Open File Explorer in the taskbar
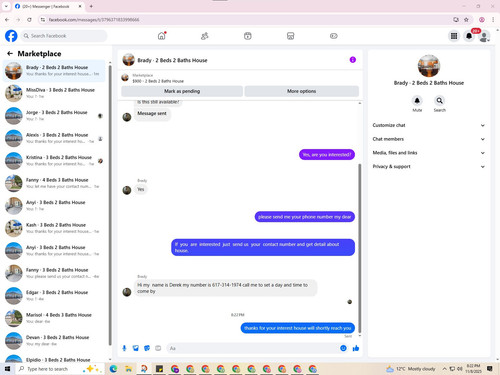 129,369
